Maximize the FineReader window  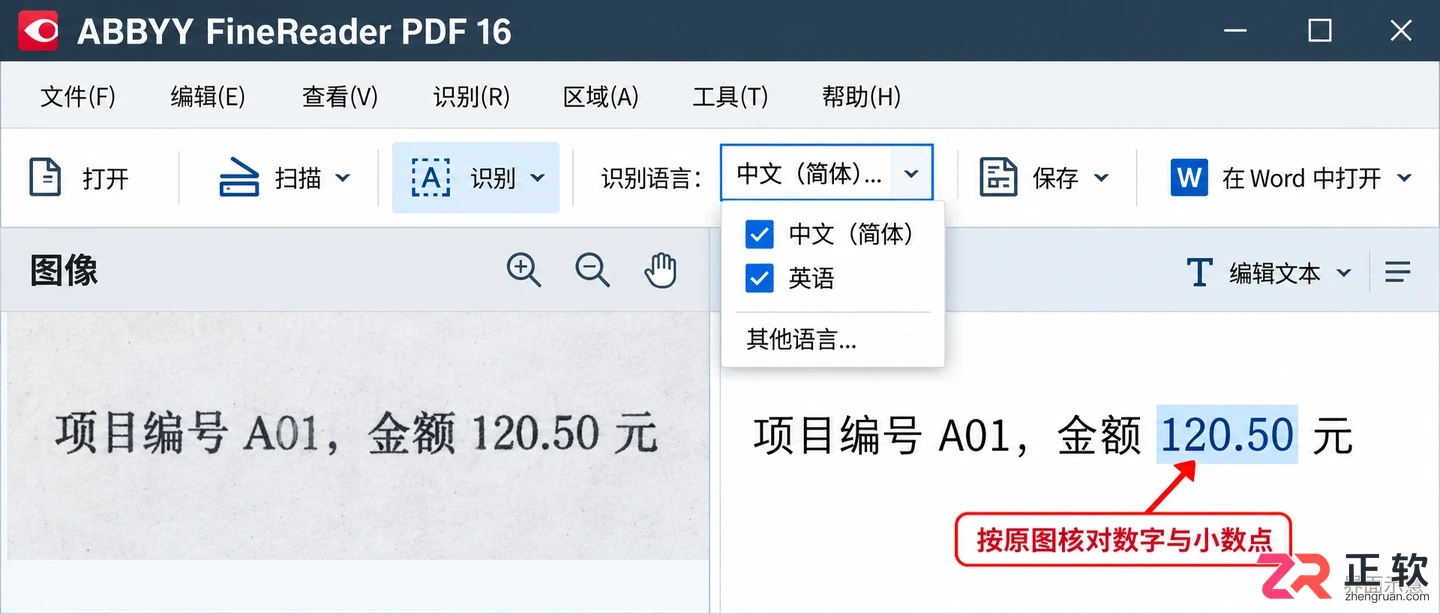[1320, 31]
